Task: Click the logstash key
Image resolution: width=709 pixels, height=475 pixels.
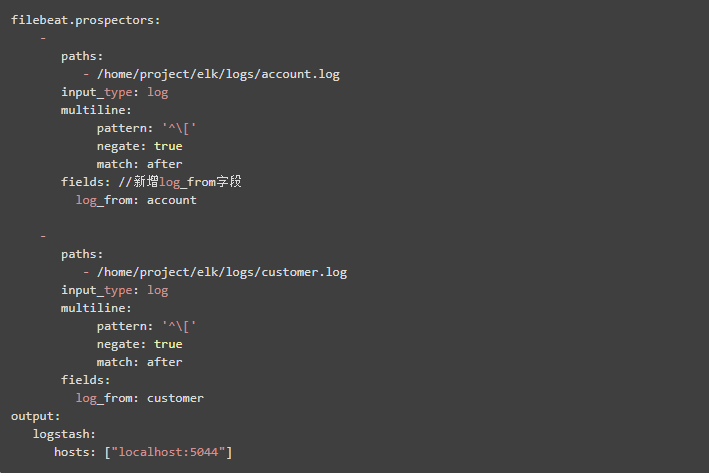Action: point(64,434)
